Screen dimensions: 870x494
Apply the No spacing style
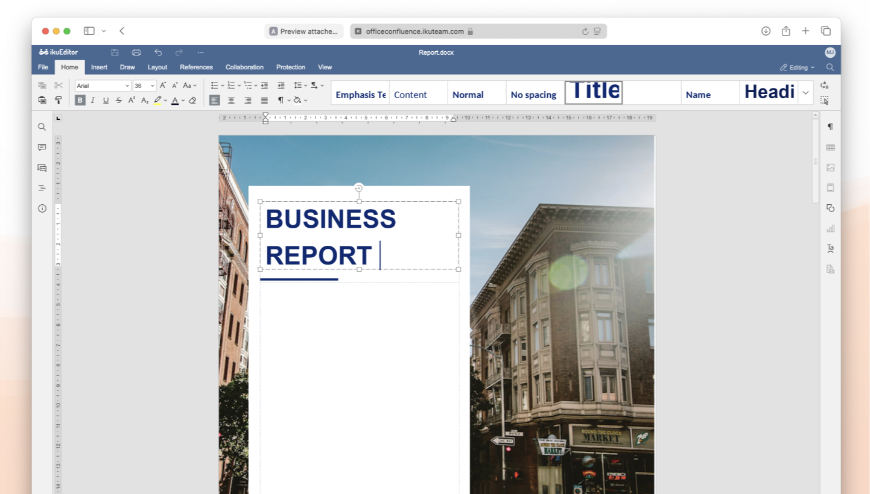[533, 95]
